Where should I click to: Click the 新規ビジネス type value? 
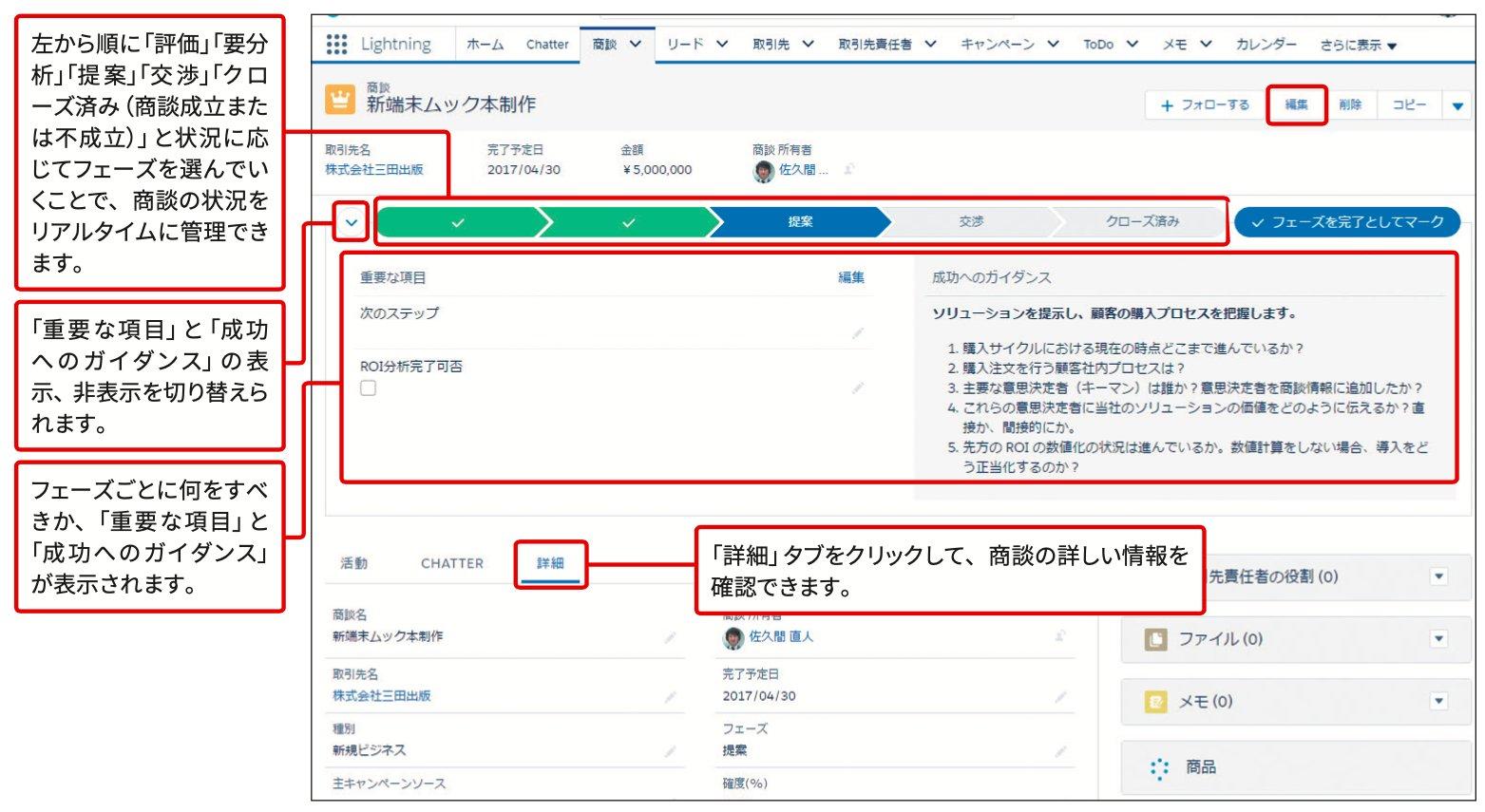point(370,750)
